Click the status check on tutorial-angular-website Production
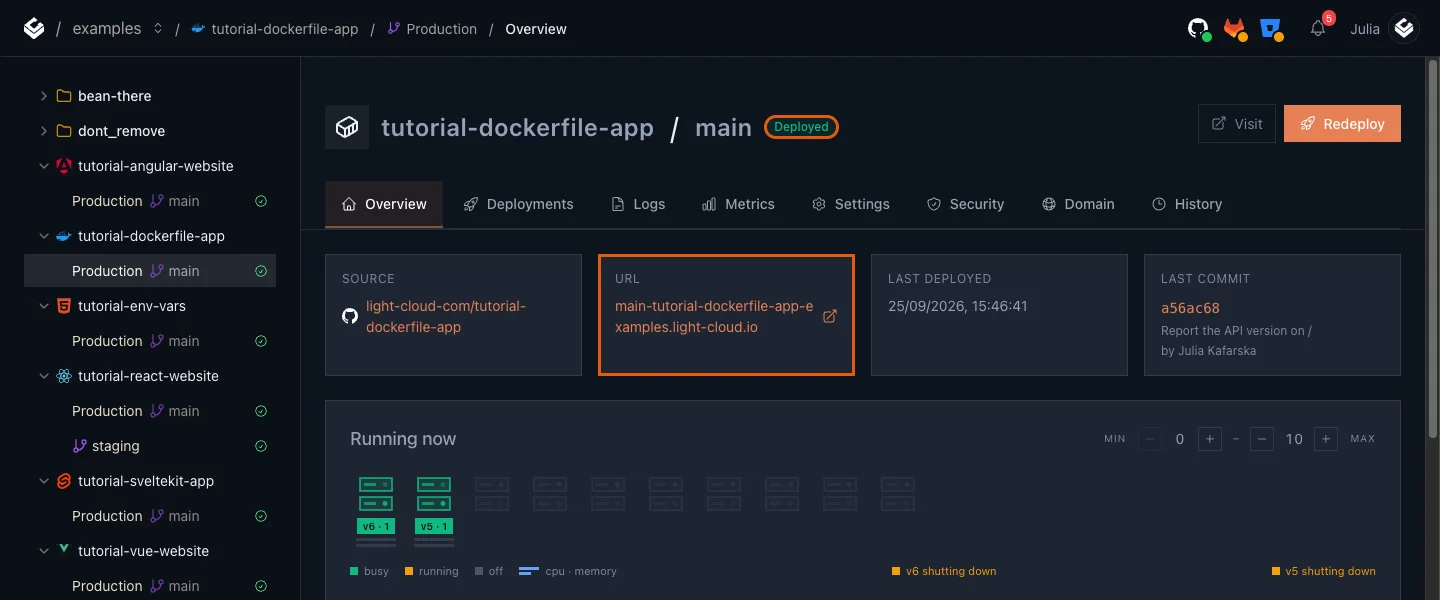This screenshot has height=600, width=1440. tap(261, 201)
